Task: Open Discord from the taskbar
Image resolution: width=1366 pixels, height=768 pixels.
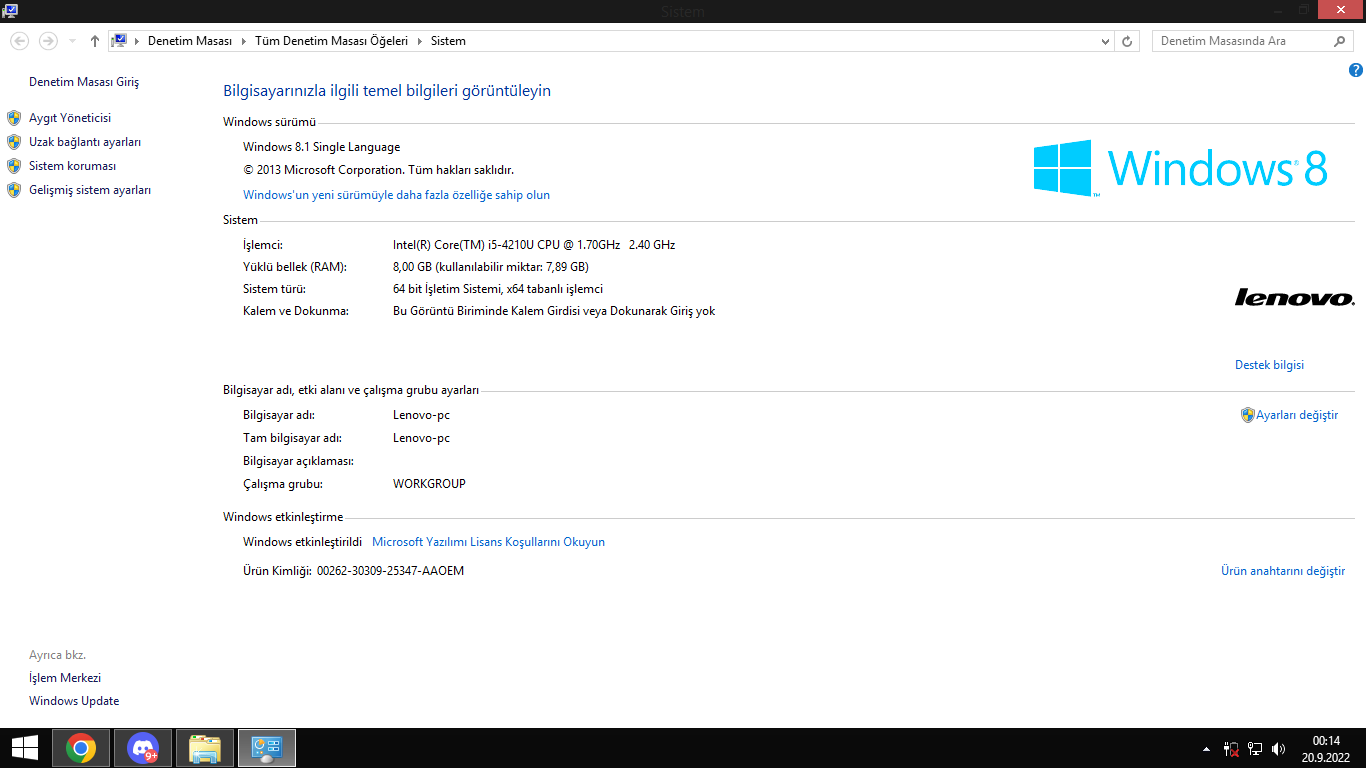Action: (x=143, y=748)
